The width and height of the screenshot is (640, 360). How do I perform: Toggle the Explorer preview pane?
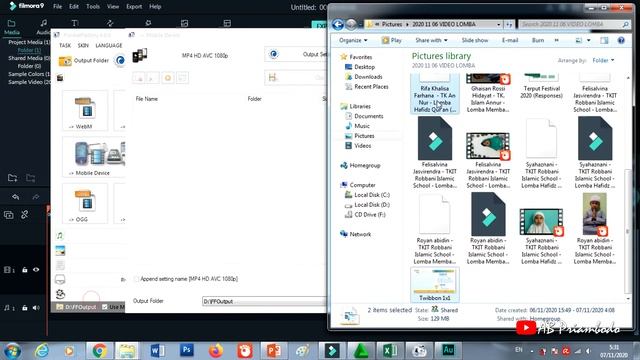pyautogui.click(x=604, y=40)
